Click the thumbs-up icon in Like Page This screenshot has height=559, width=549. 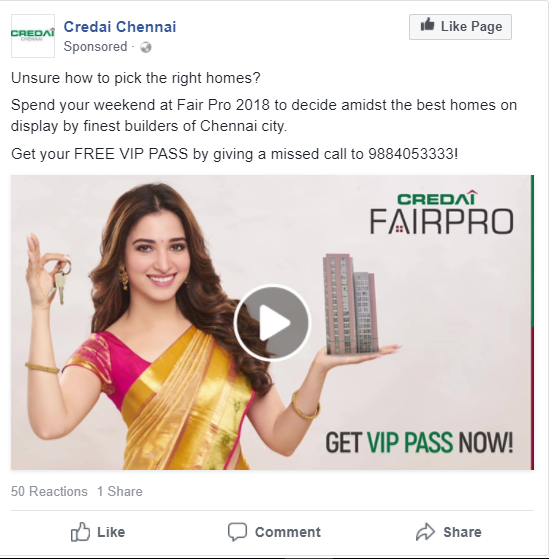click(x=427, y=25)
